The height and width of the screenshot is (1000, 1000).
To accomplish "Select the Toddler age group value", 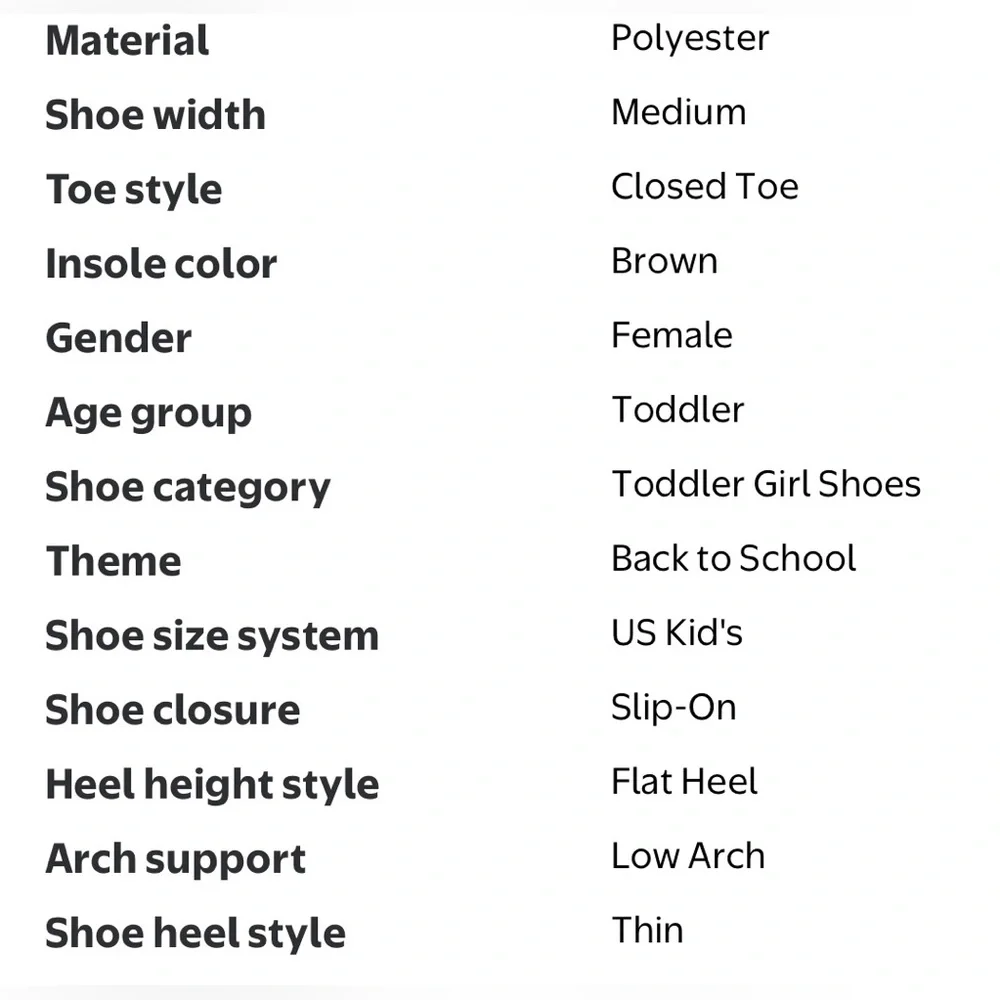I will point(678,409).
